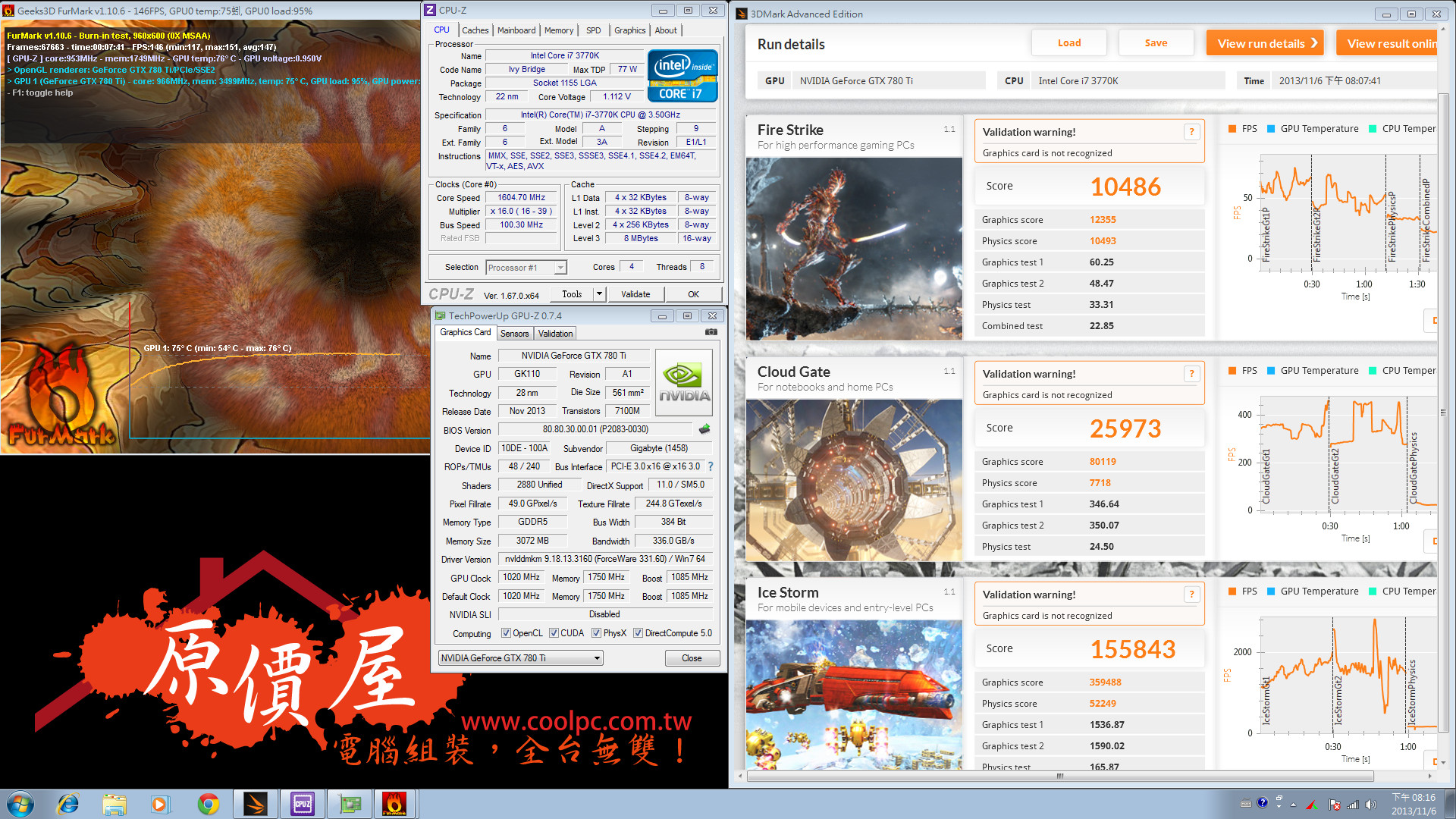Show hidden tray icons arrow
Viewport: 1456px width, 819px height.
click(1293, 805)
